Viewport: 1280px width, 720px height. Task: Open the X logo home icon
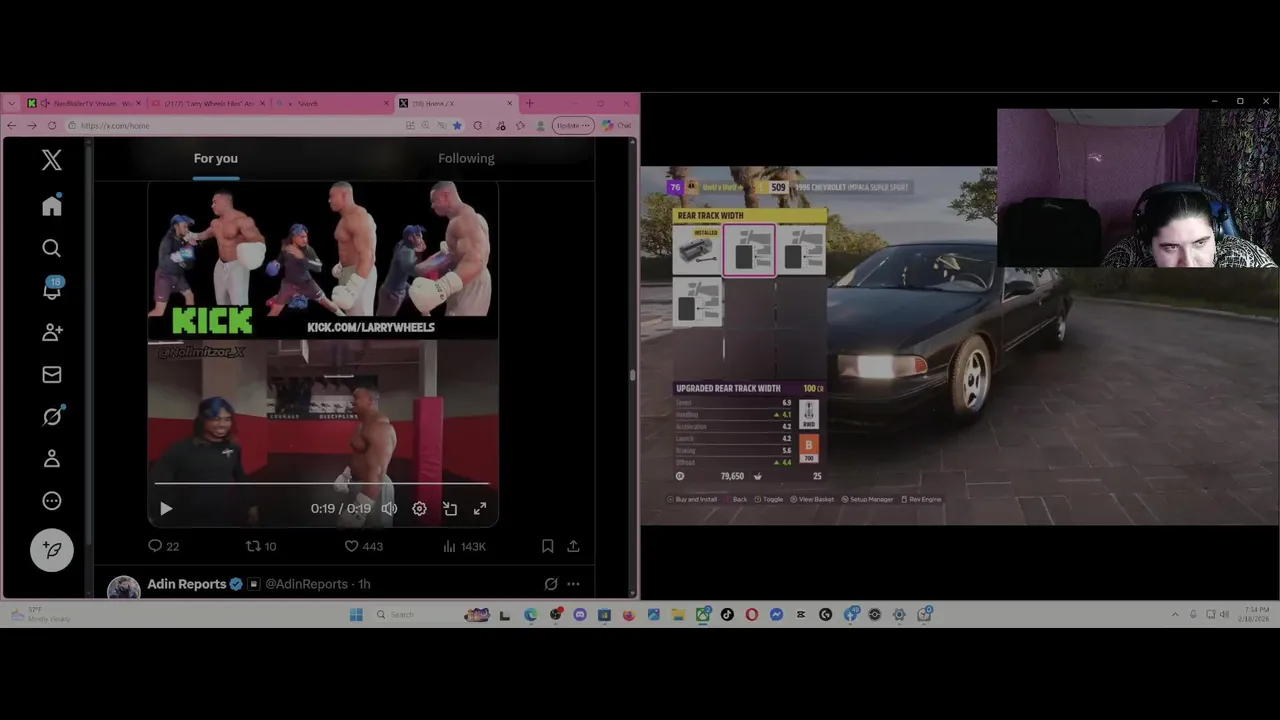(52, 160)
